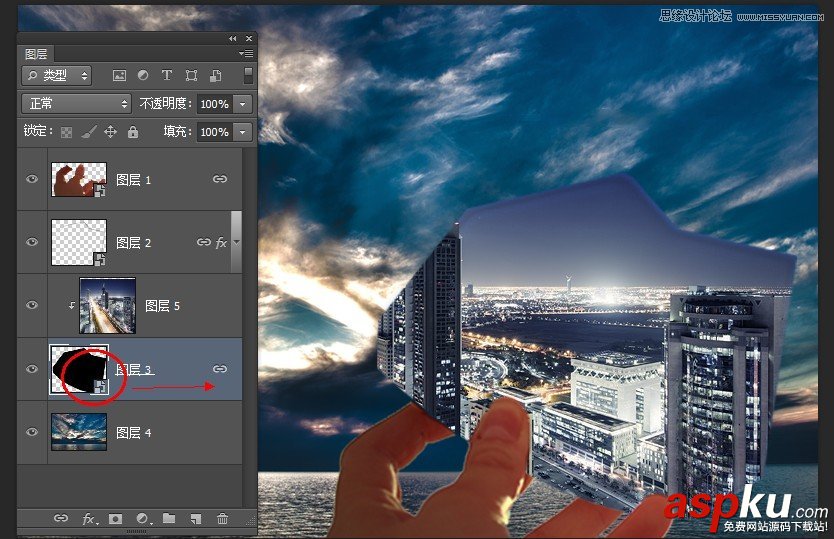Filter layers by type (T) icon

point(167,76)
